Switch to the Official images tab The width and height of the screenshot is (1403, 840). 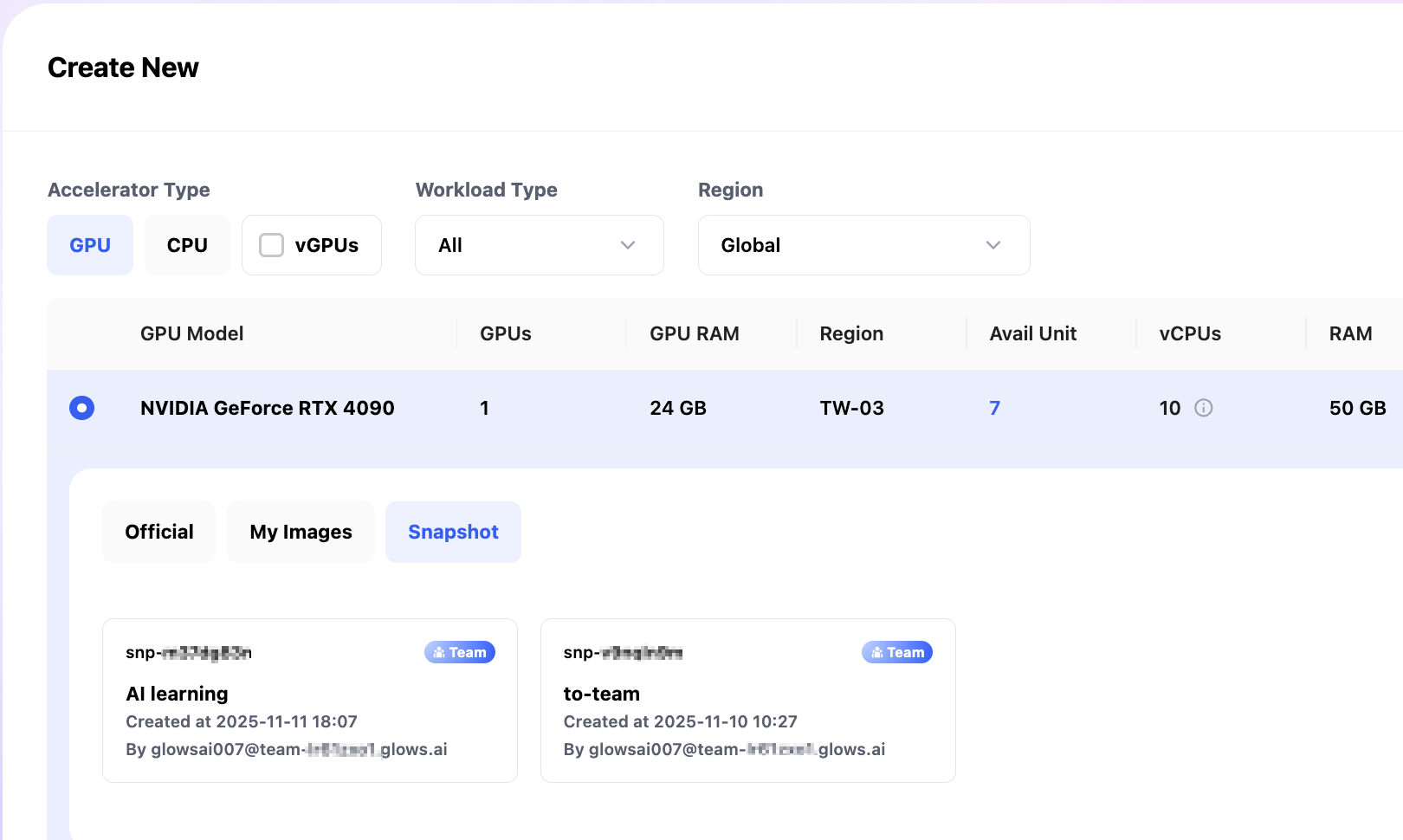pyautogui.click(x=159, y=532)
